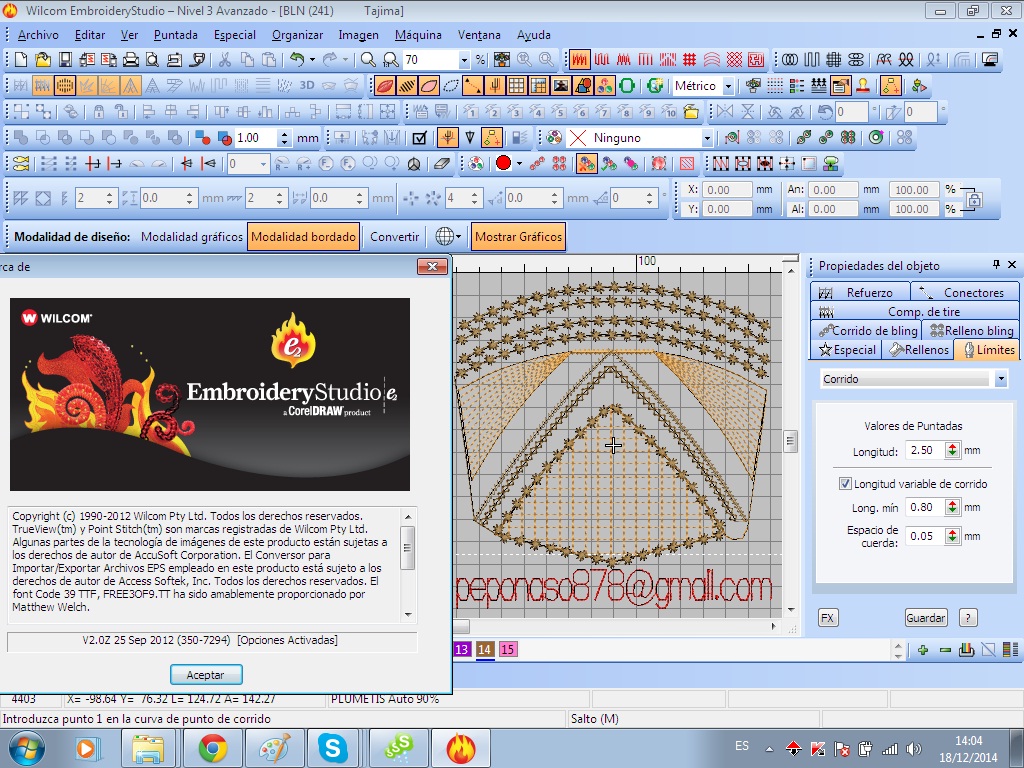Open a file using the yellow folder icon
The height and width of the screenshot is (768, 1024).
pyautogui.click(x=43, y=60)
